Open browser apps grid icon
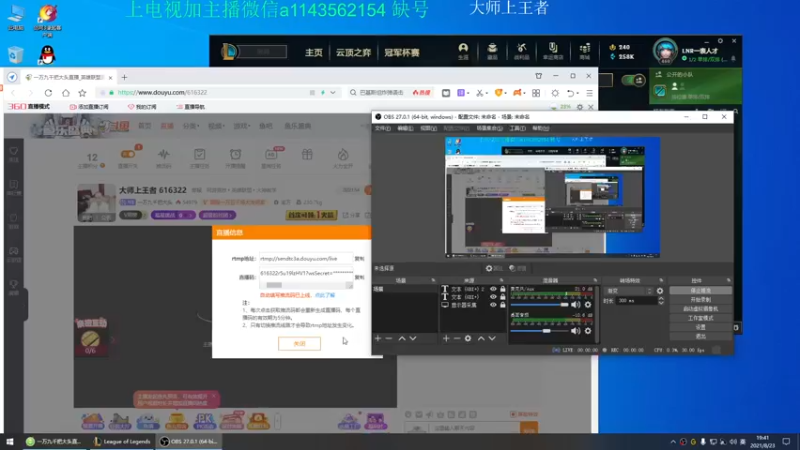The image size is (800, 450). click(x=536, y=93)
